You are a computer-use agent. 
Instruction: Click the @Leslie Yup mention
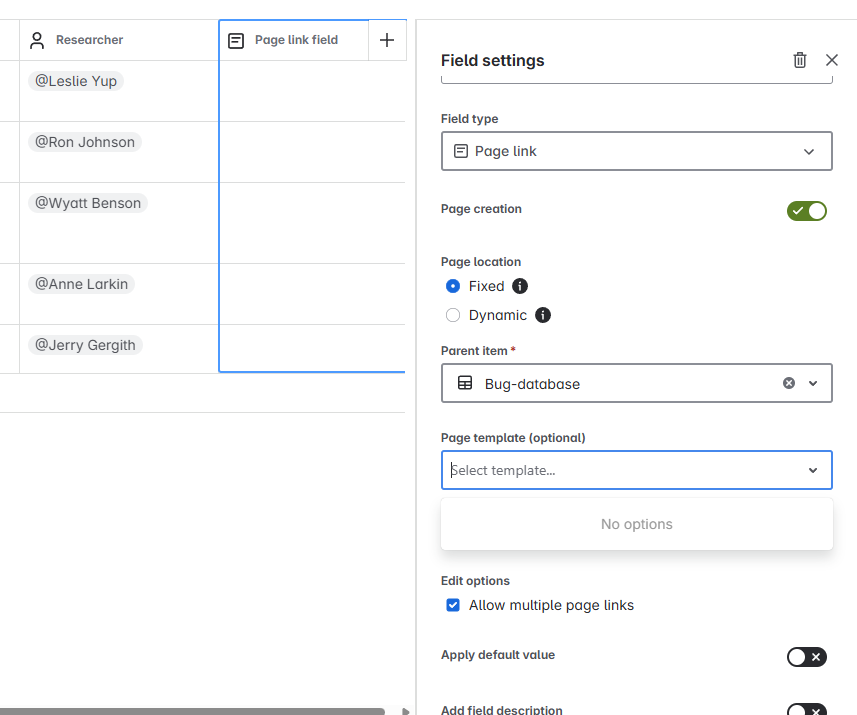coord(76,81)
